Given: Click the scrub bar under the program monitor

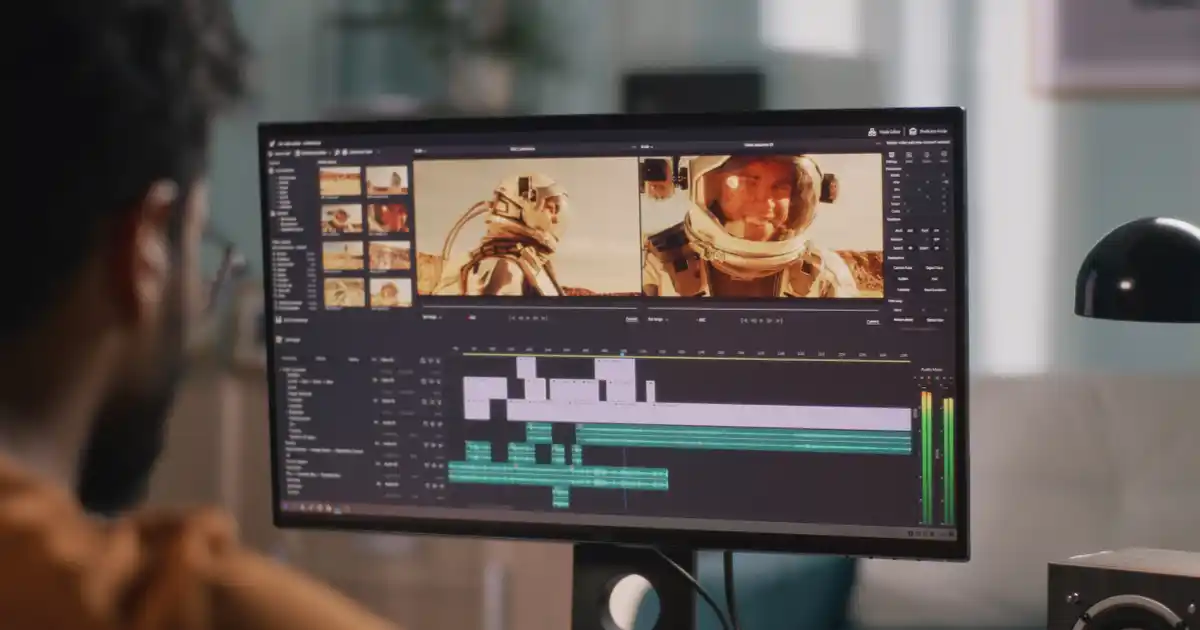Looking at the screenshot, I should 763,307.
